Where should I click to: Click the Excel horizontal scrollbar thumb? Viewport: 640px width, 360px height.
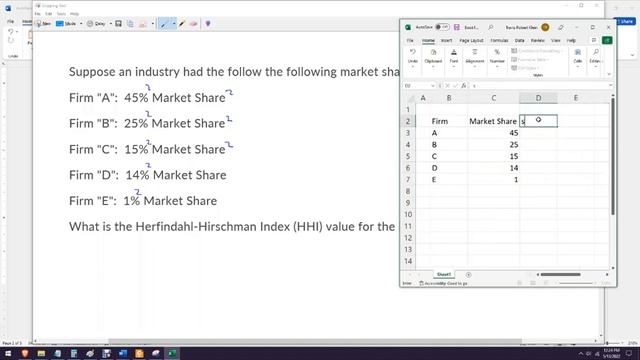point(560,275)
